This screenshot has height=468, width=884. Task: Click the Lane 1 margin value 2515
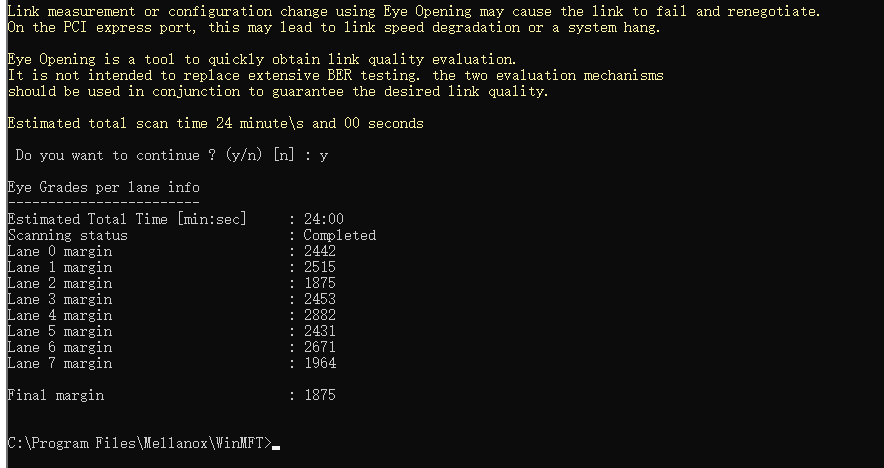pyautogui.click(x=319, y=268)
